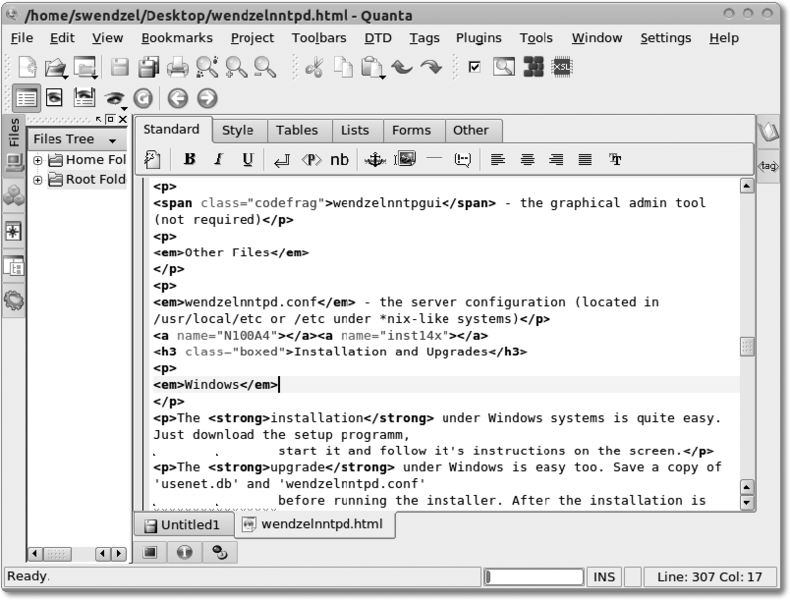Open the Files Tree dropdown arrow
Viewport: 790px width, 600px height.
pyautogui.click(x=111, y=140)
